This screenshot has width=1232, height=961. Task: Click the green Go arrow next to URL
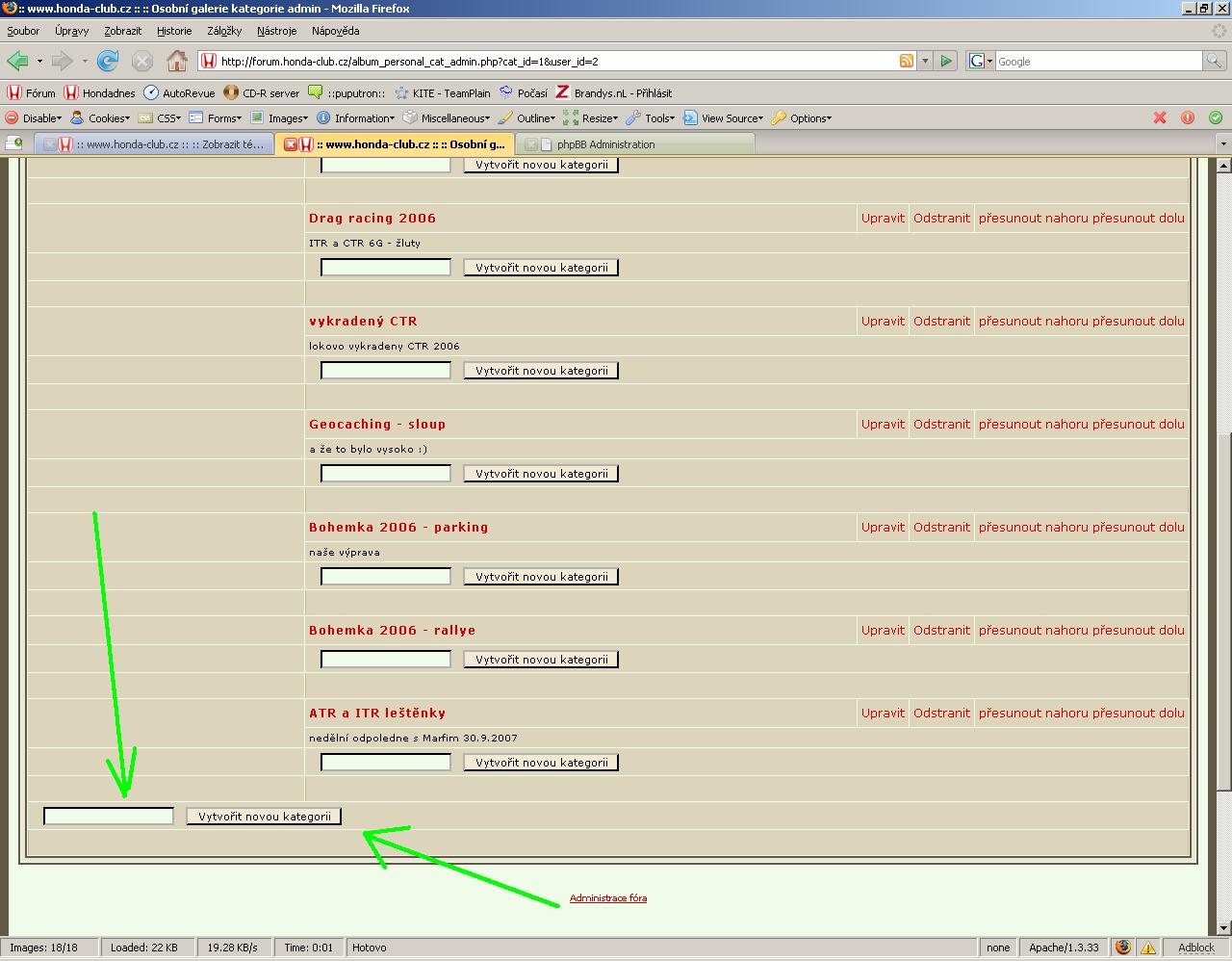(x=946, y=61)
